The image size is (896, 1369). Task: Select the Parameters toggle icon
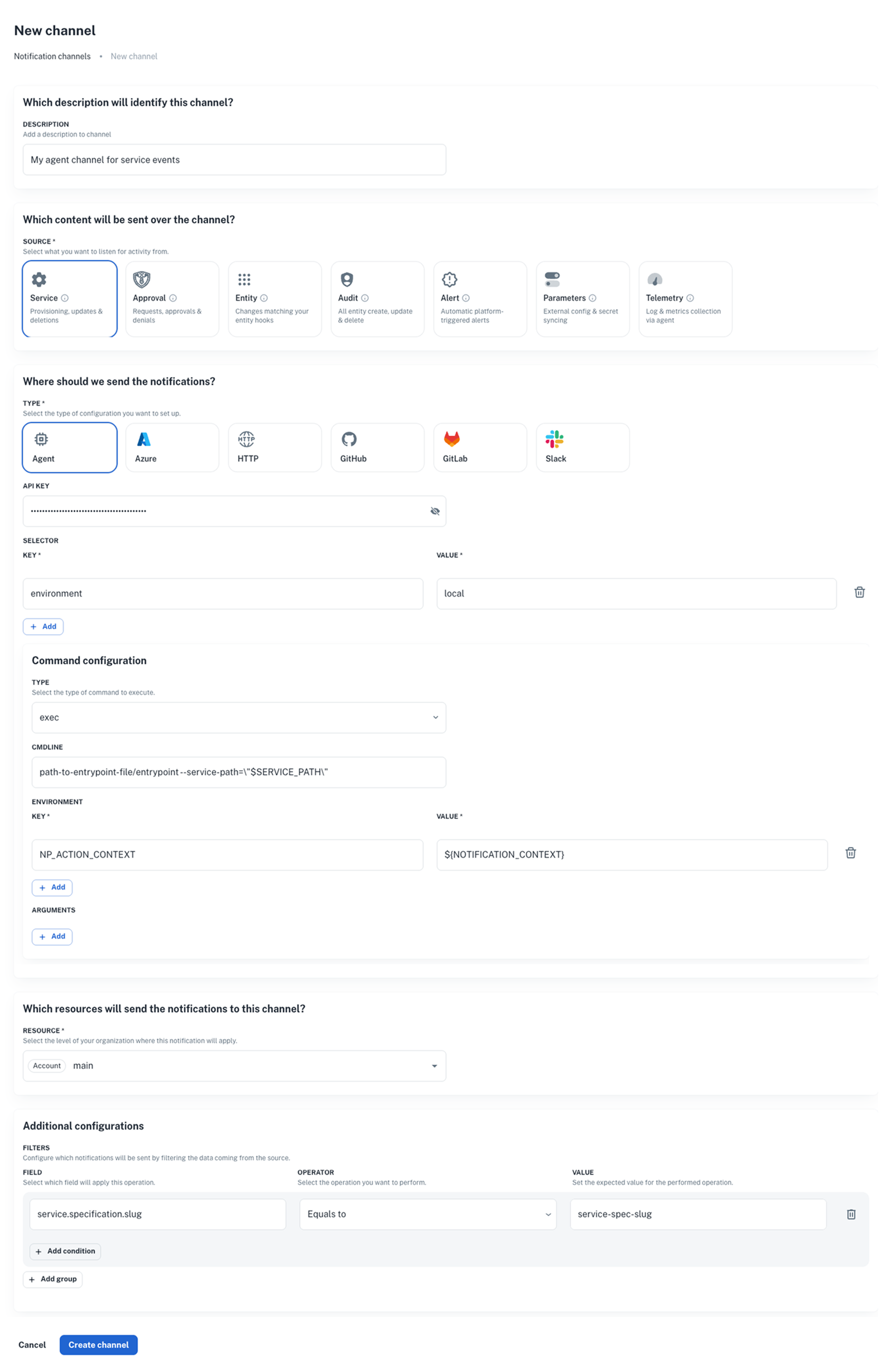552,280
